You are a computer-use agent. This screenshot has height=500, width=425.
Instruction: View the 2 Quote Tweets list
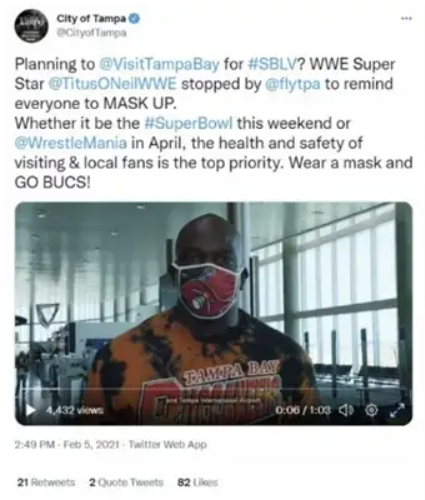coord(126,482)
